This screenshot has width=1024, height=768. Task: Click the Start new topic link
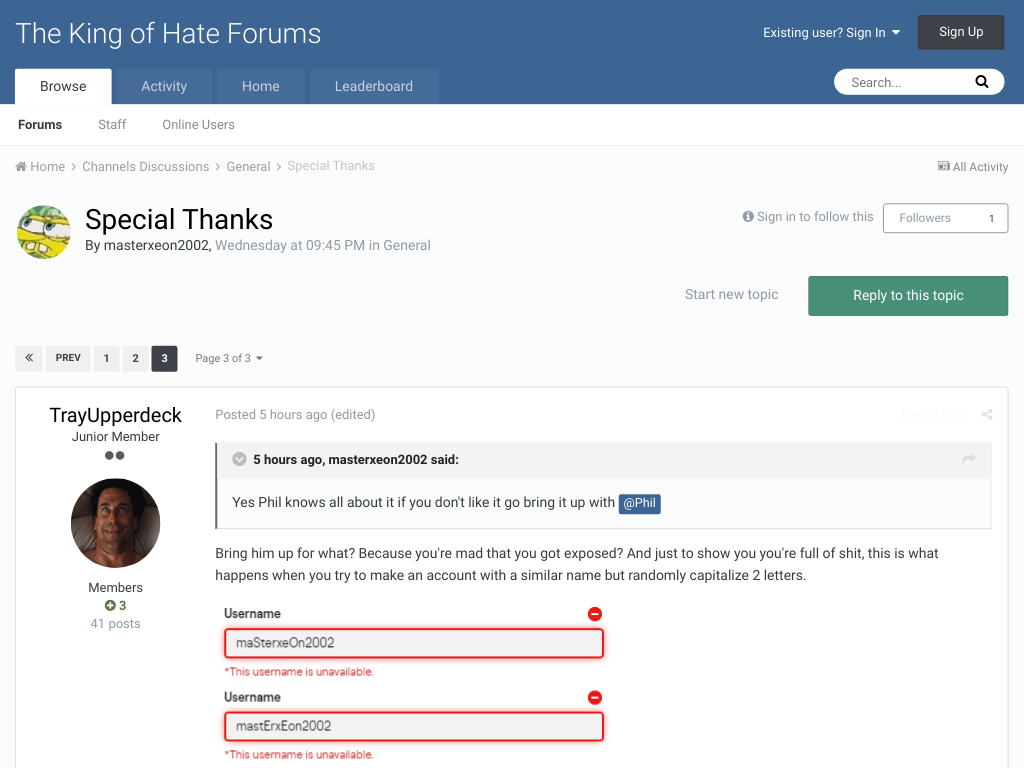tap(731, 295)
